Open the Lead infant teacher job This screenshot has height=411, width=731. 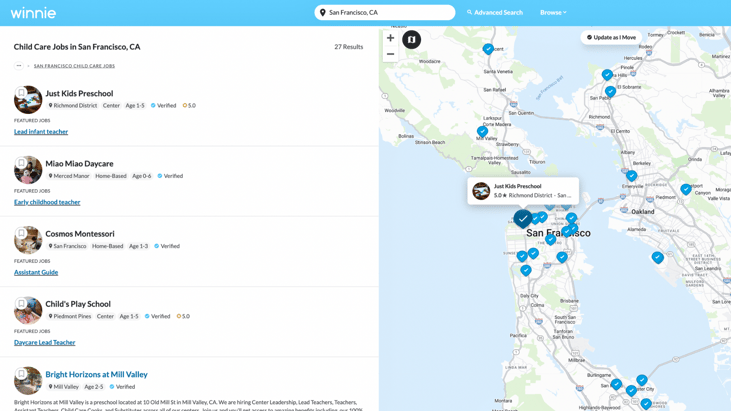(x=41, y=132)
